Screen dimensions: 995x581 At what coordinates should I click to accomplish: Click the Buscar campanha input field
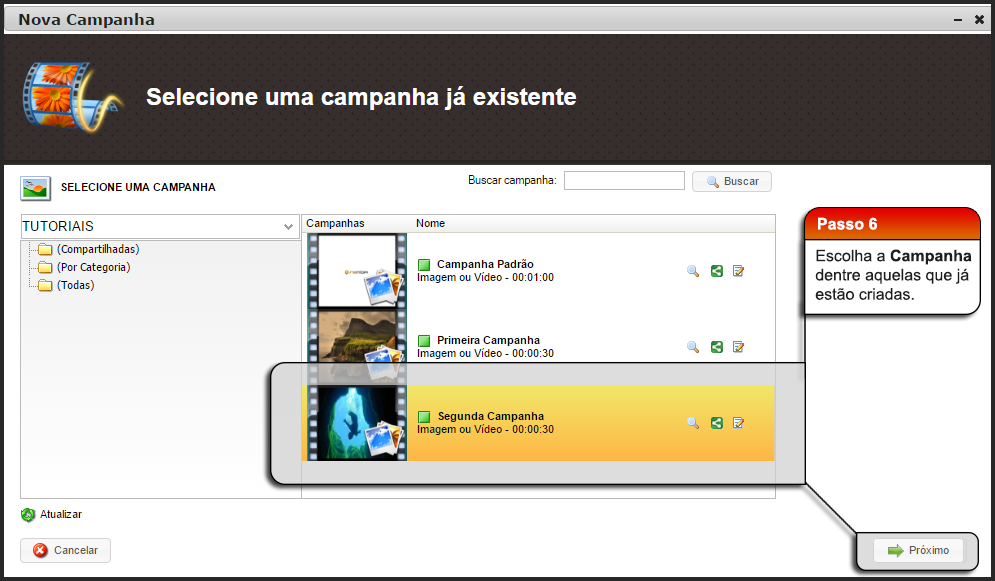(623, 180)
